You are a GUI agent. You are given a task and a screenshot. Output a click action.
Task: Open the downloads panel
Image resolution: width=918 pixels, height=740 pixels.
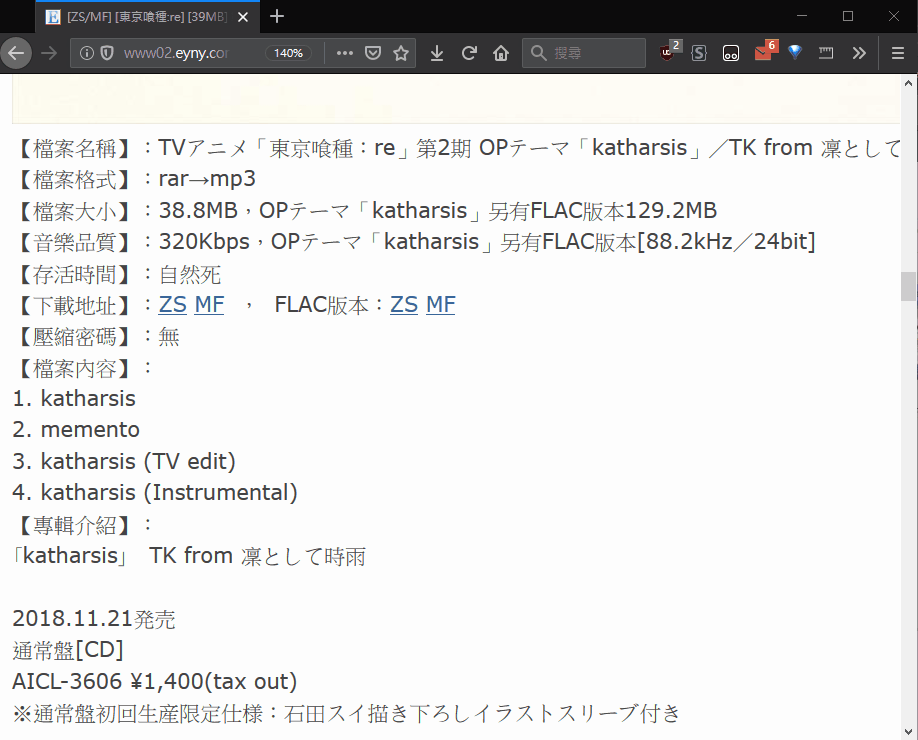coord(437,53)
